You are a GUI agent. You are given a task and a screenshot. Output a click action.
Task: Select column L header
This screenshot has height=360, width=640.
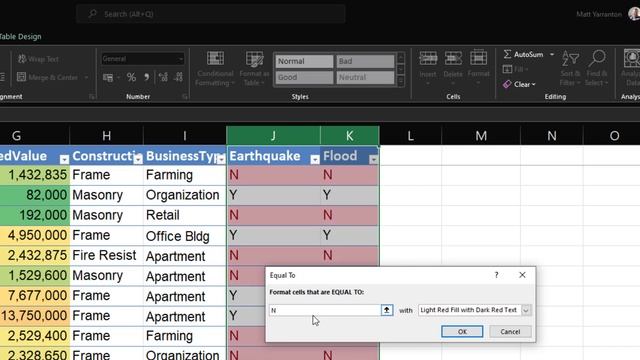[410, 136]
